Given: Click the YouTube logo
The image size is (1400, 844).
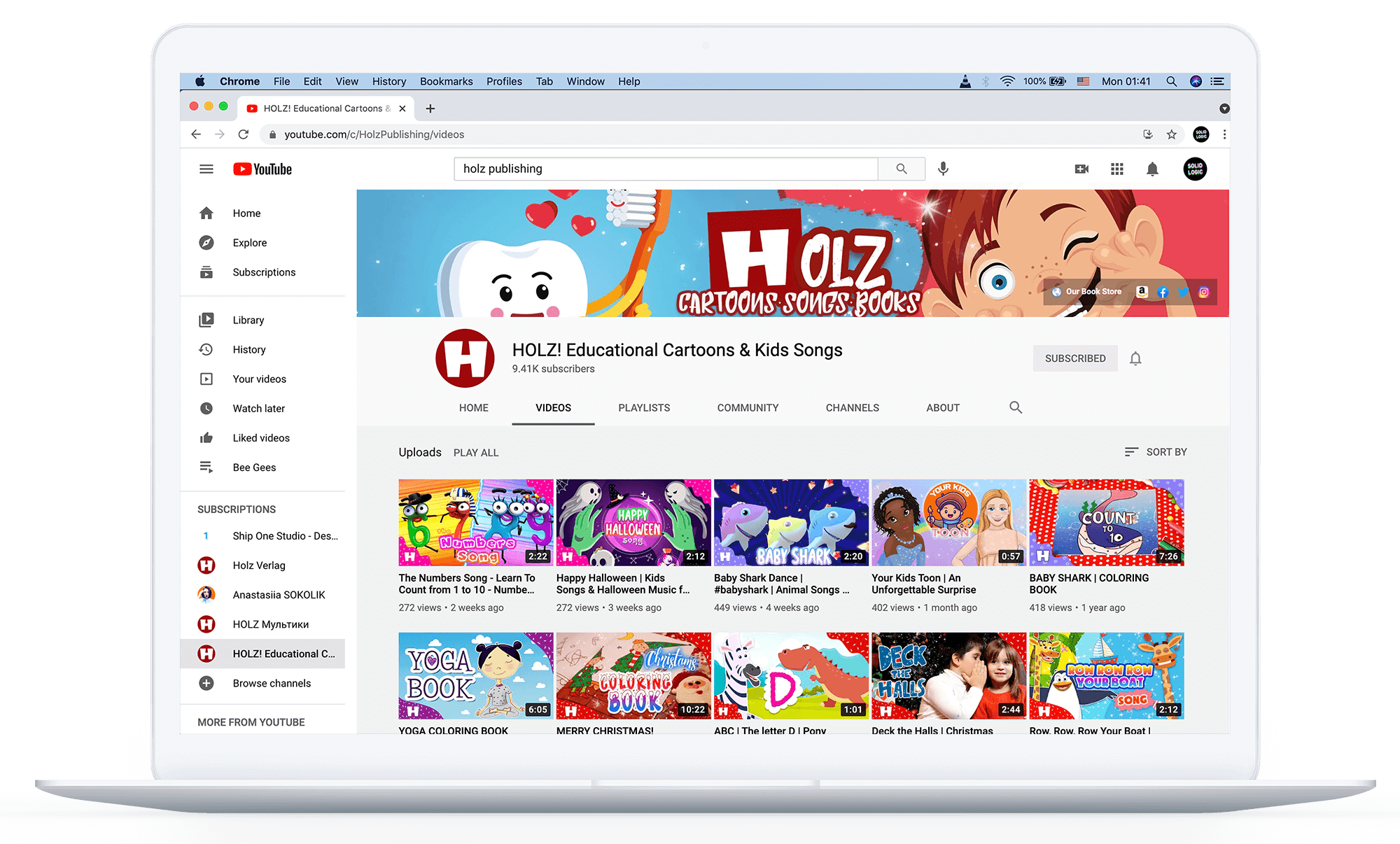Looking at the screenshot, I should pos(262,169).
